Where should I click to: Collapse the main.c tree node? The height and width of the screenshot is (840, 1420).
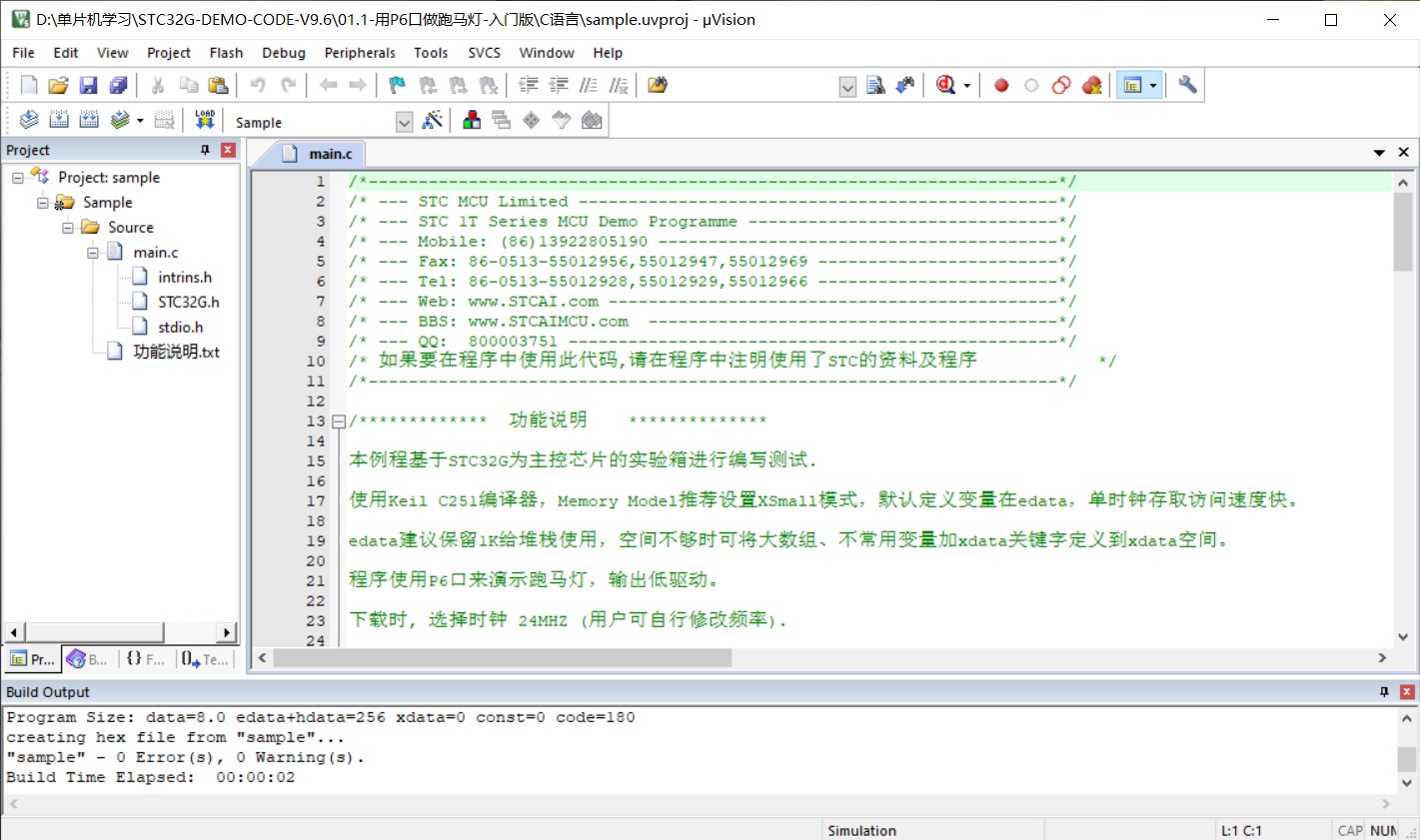coord(93,252)
